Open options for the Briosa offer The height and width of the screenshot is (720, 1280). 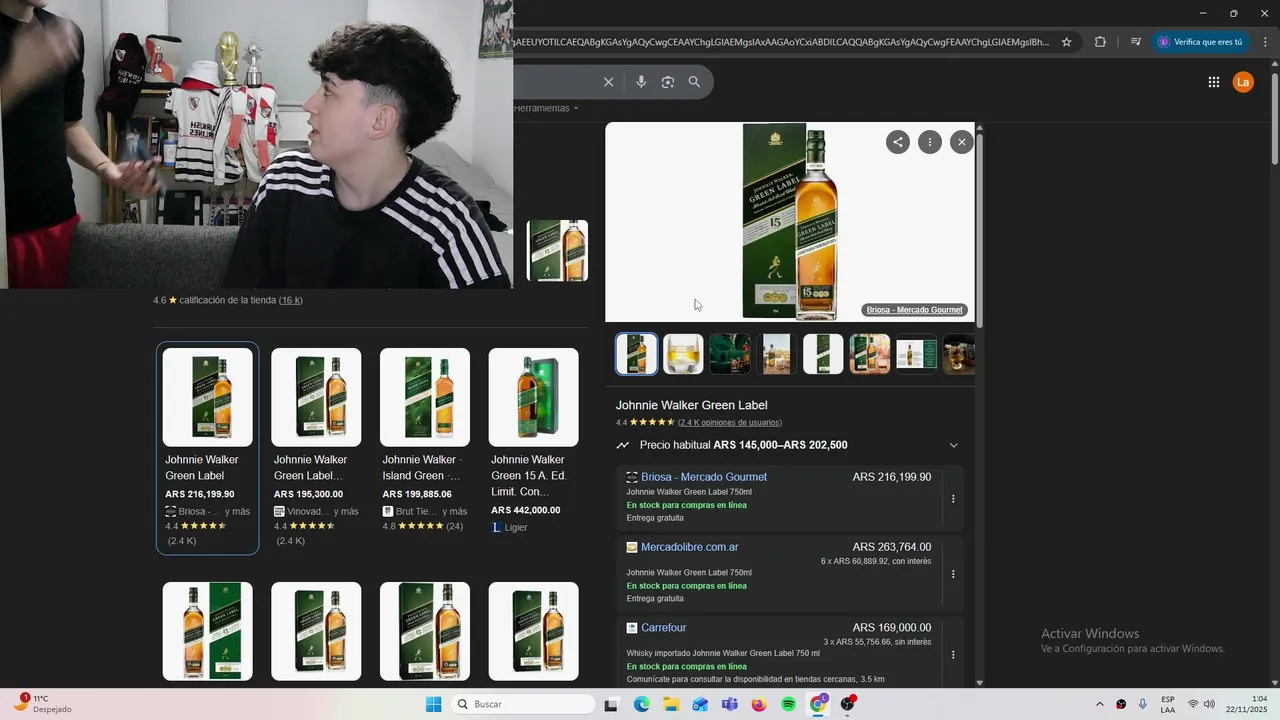953,498
